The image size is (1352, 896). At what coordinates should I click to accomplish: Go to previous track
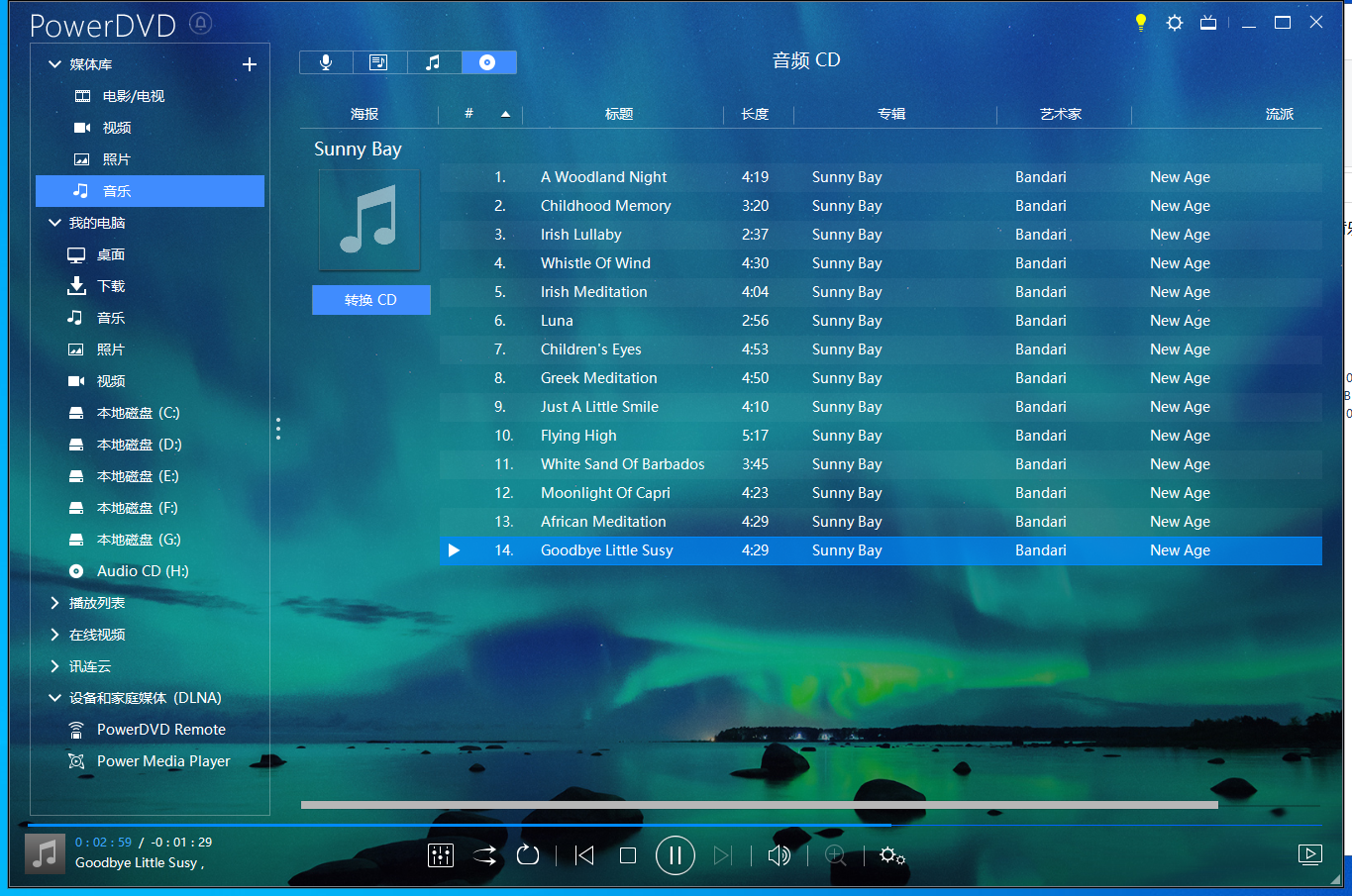(x=584, y=855)
